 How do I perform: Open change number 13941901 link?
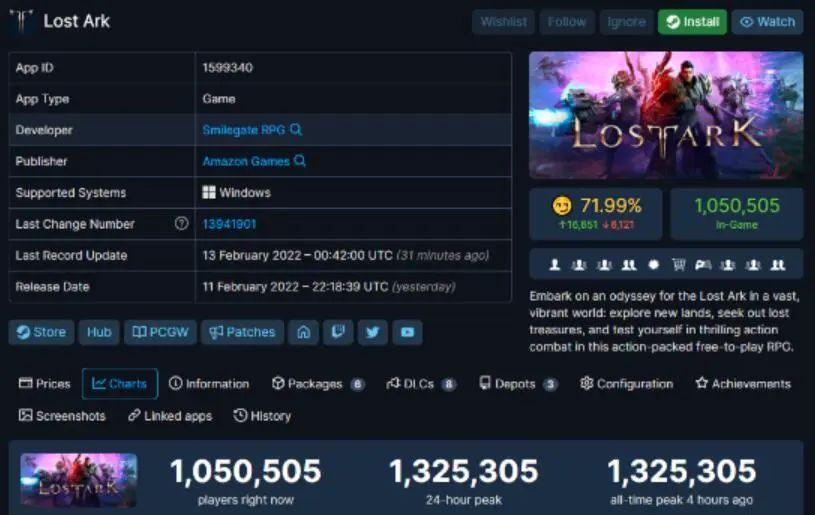tap(229, 224)
